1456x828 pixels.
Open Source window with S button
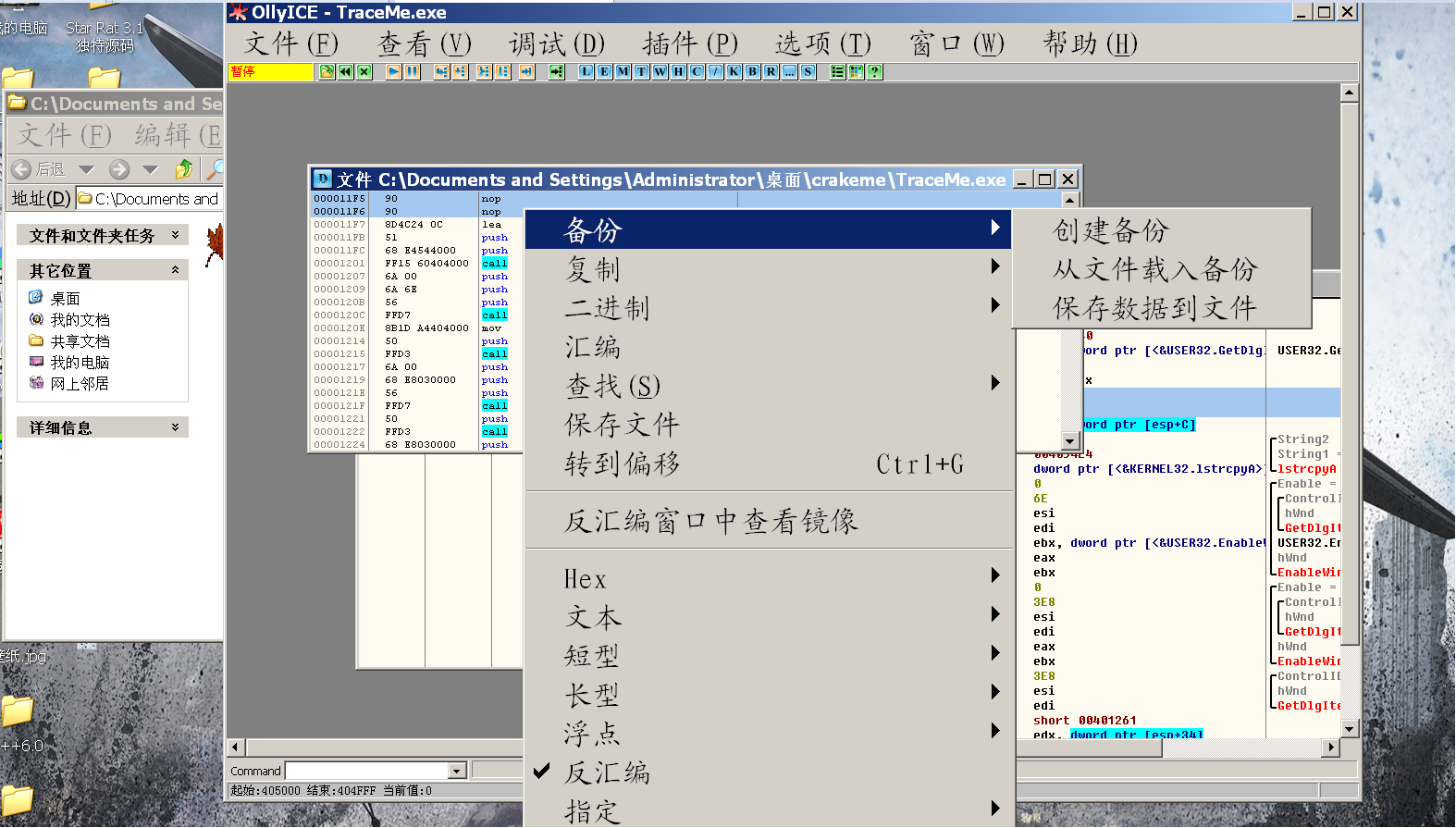(x=808, y=71)
